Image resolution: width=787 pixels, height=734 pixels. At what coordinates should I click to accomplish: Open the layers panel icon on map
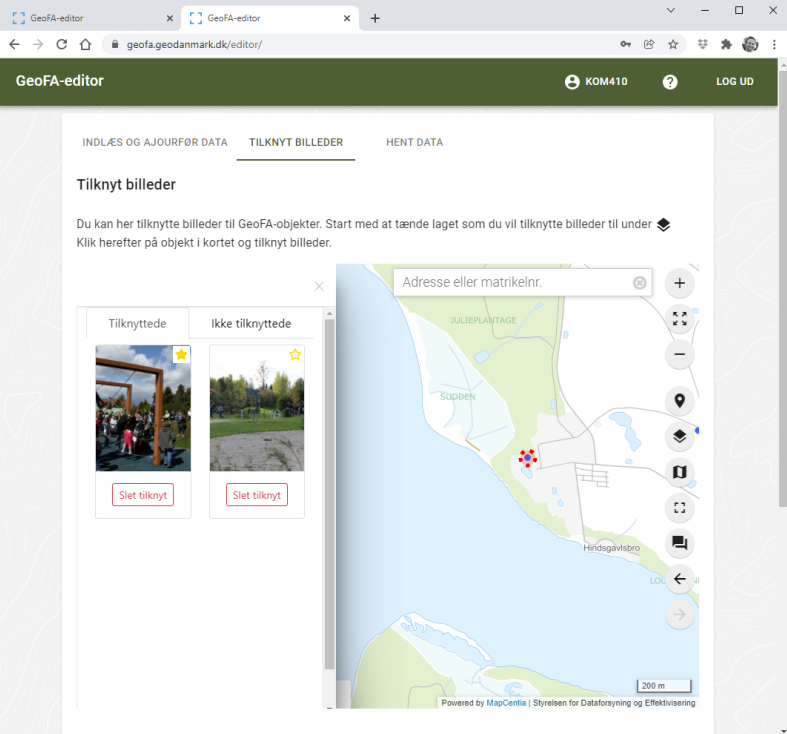(x=679, y=436)
